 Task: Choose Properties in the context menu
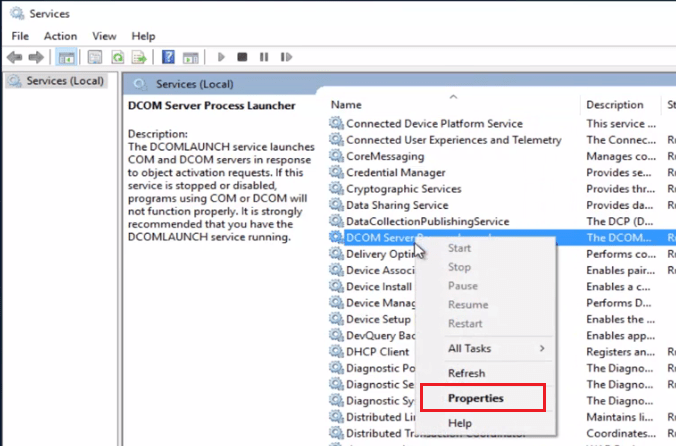(483, 398)
